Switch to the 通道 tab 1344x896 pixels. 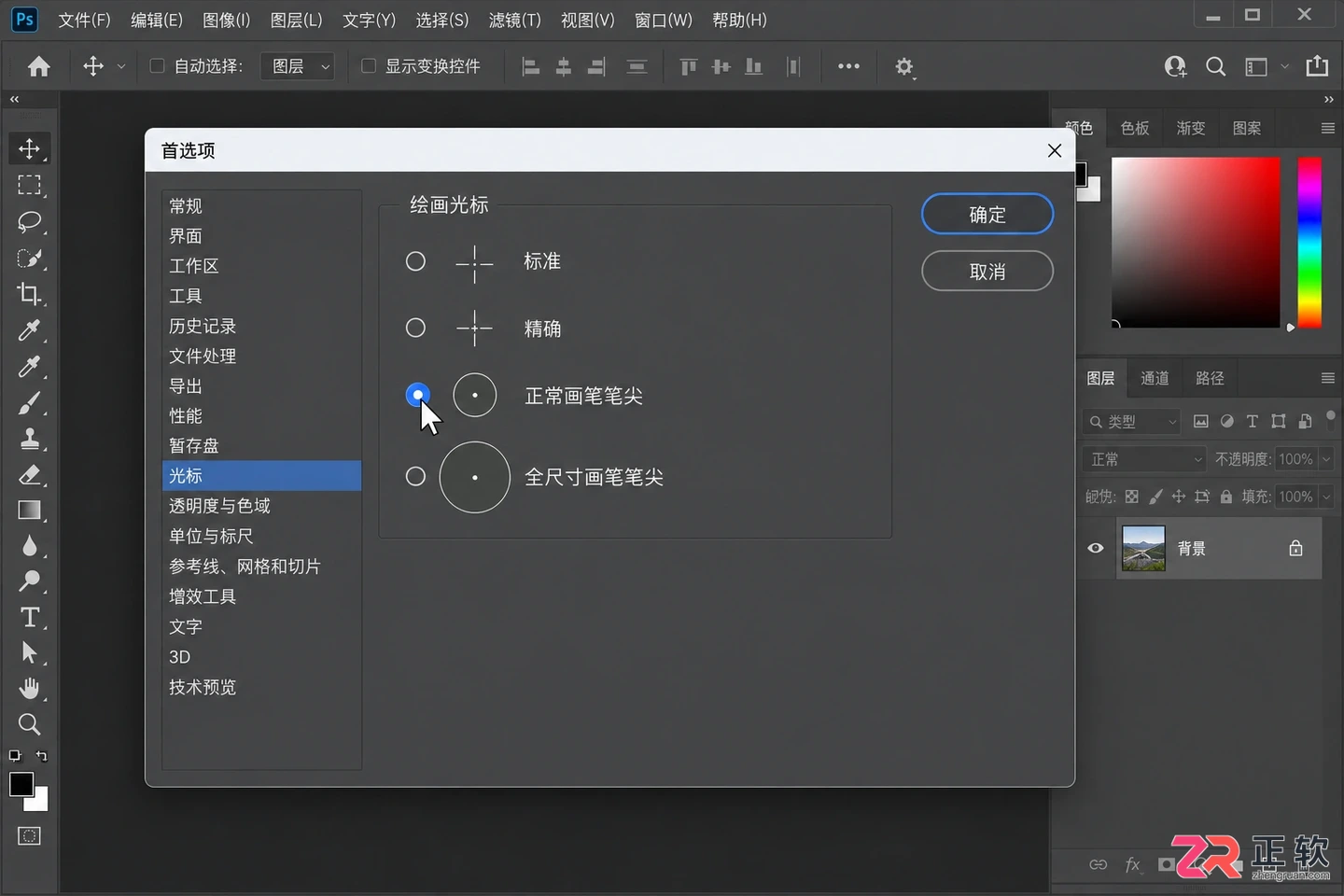1155,378
